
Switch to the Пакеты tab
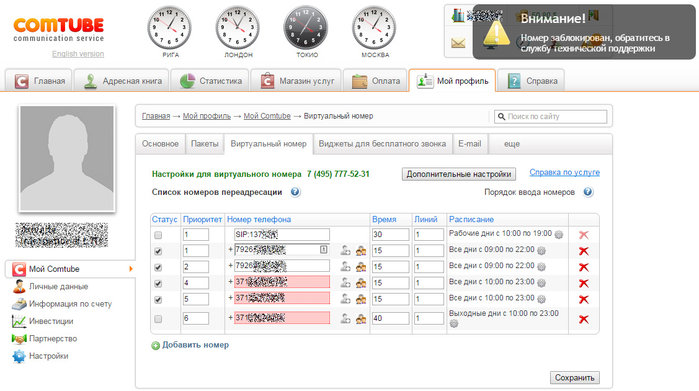(x=205, y=144)
